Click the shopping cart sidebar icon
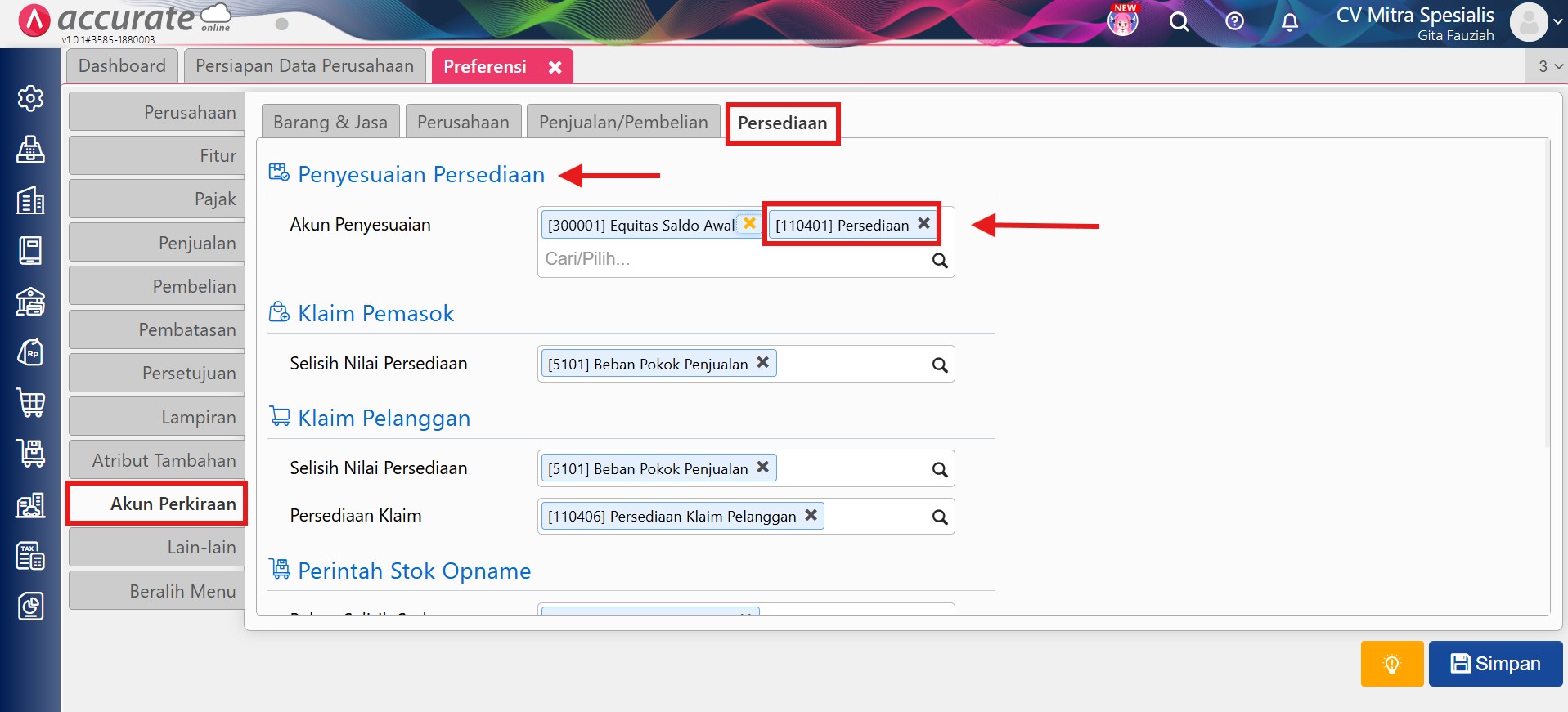 pos(30,403)
